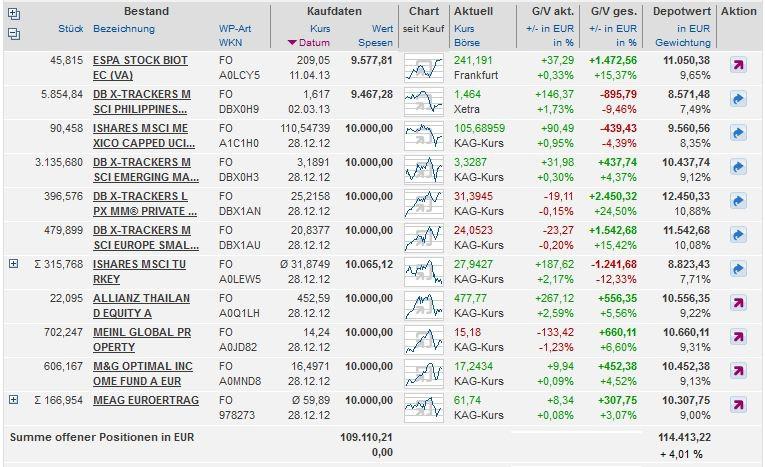Click the pink action icon for MEAG EUROERTRAG
The width and height of the screenshot is (765, 467).
coord(738,405)
